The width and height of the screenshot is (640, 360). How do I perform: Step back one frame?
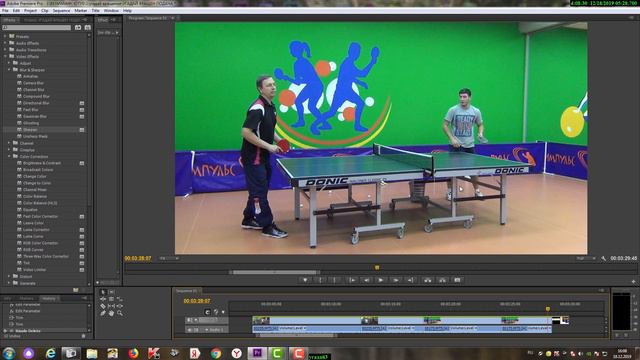[x=366, y=280]
